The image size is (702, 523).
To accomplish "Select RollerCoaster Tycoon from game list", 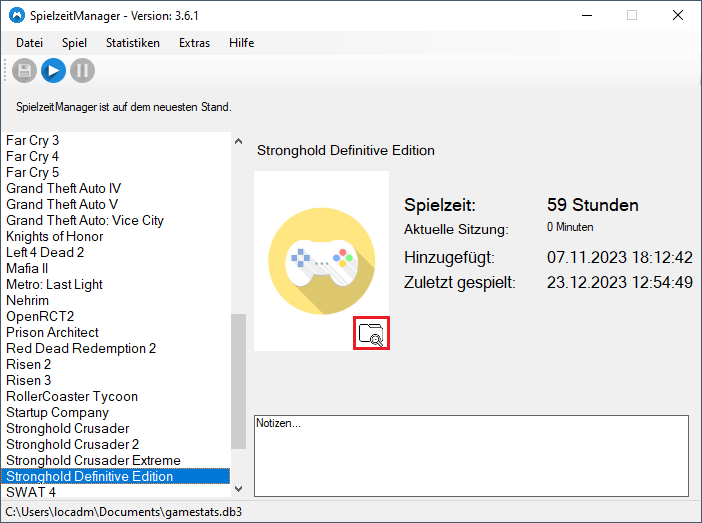I will 72,396.
